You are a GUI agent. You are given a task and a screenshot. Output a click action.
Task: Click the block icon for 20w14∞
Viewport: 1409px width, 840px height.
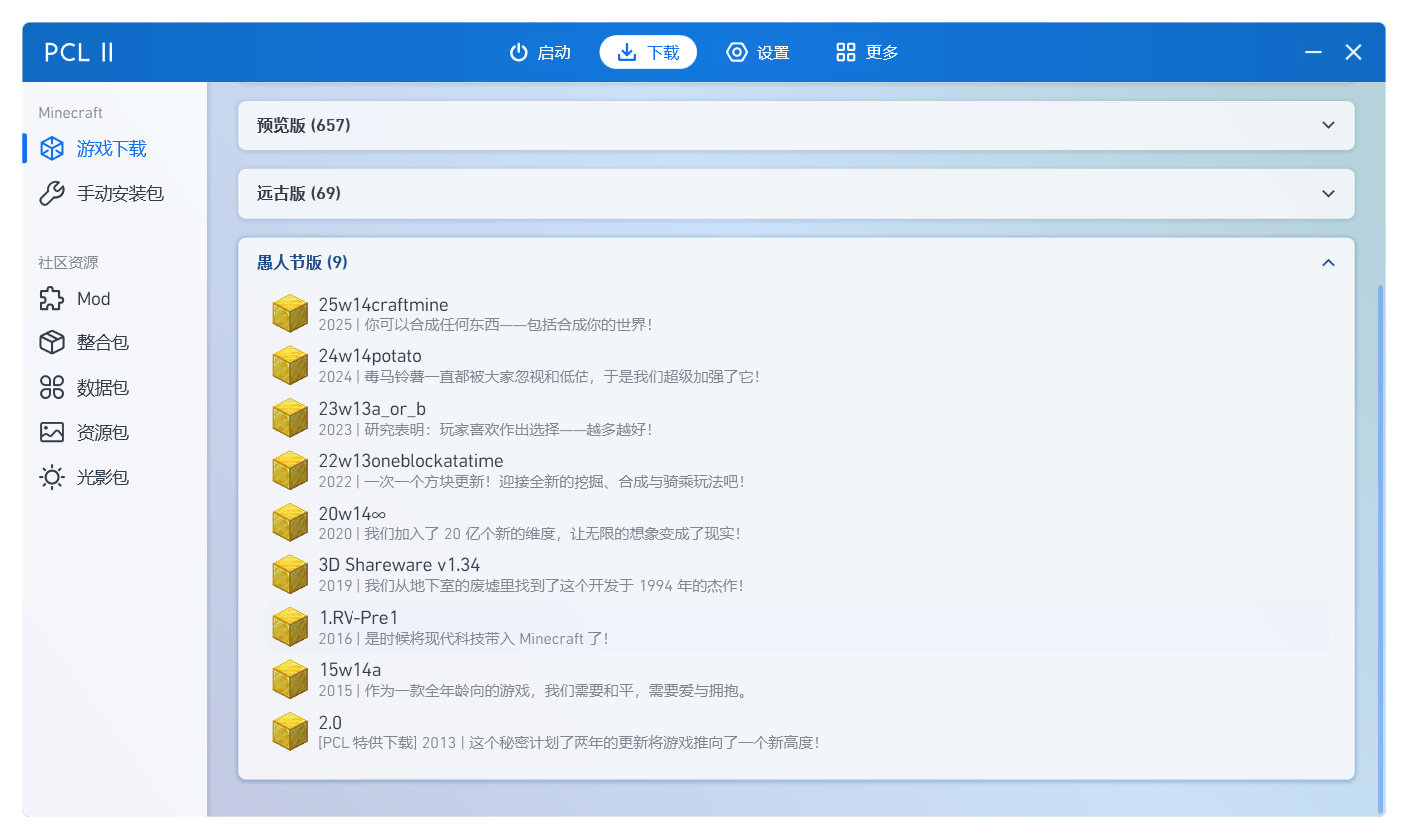290,523
